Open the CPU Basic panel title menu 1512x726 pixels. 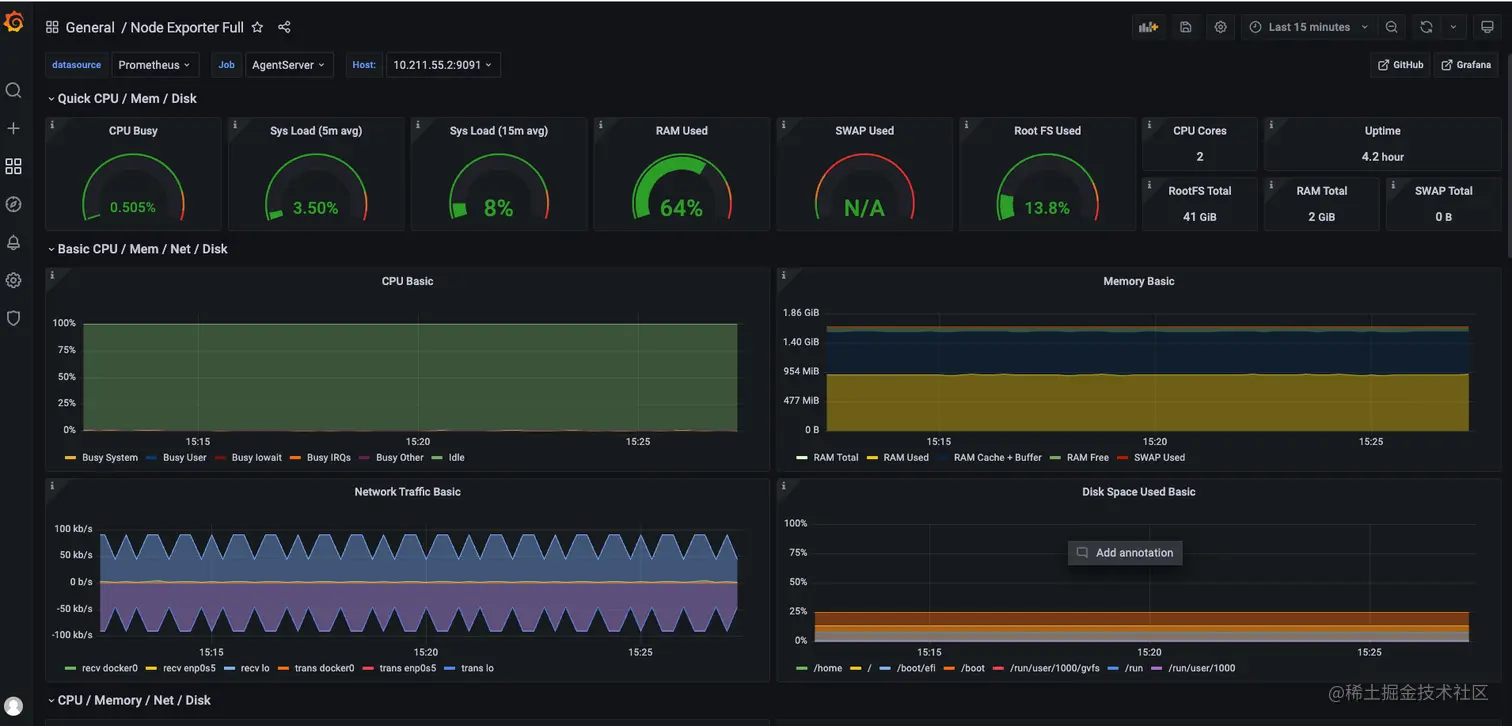tap(407, 281)
